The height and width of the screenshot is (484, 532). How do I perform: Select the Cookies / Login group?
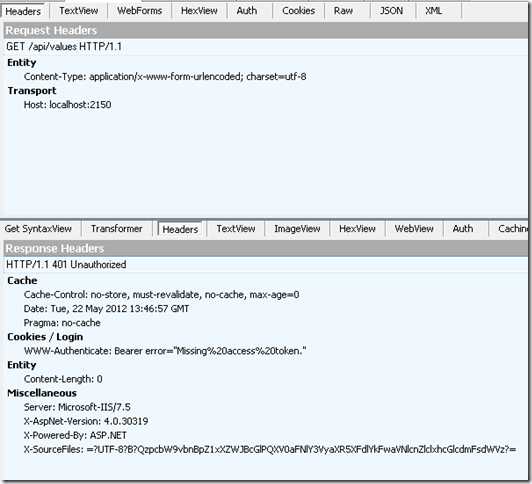point(45,337)
